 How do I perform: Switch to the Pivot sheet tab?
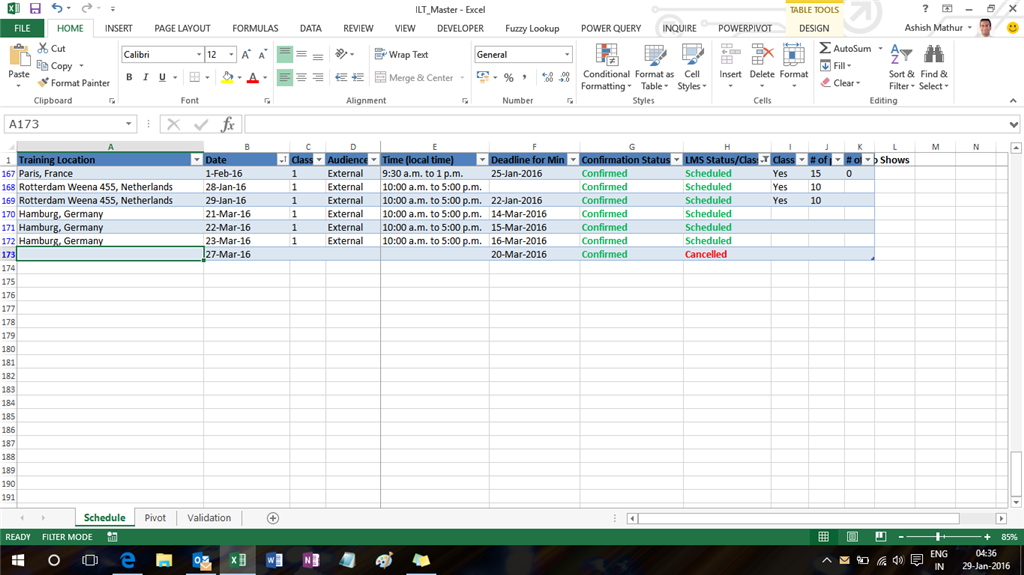click(x=155, y=518)
